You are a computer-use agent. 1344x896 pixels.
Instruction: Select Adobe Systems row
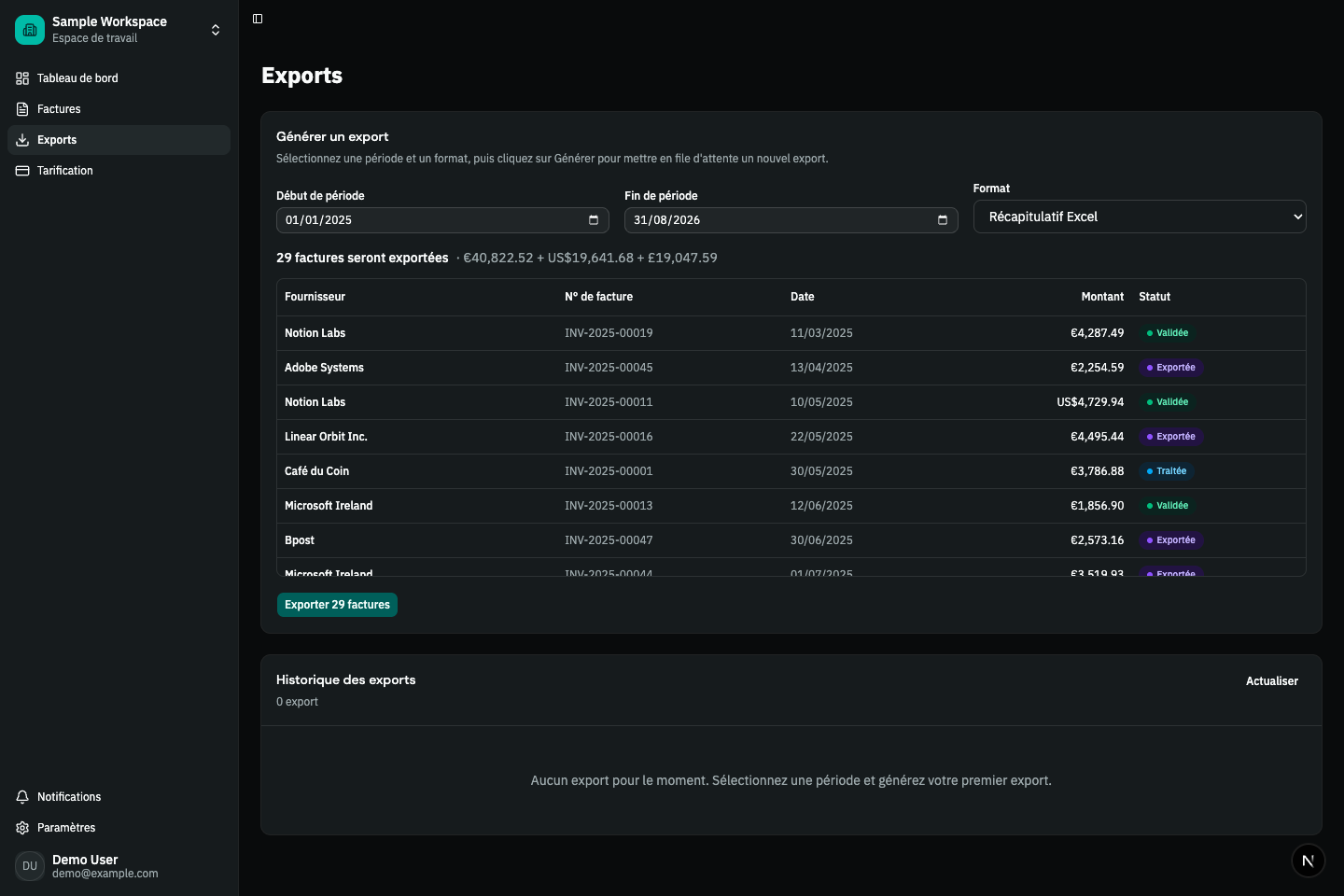tap(791, 368)
